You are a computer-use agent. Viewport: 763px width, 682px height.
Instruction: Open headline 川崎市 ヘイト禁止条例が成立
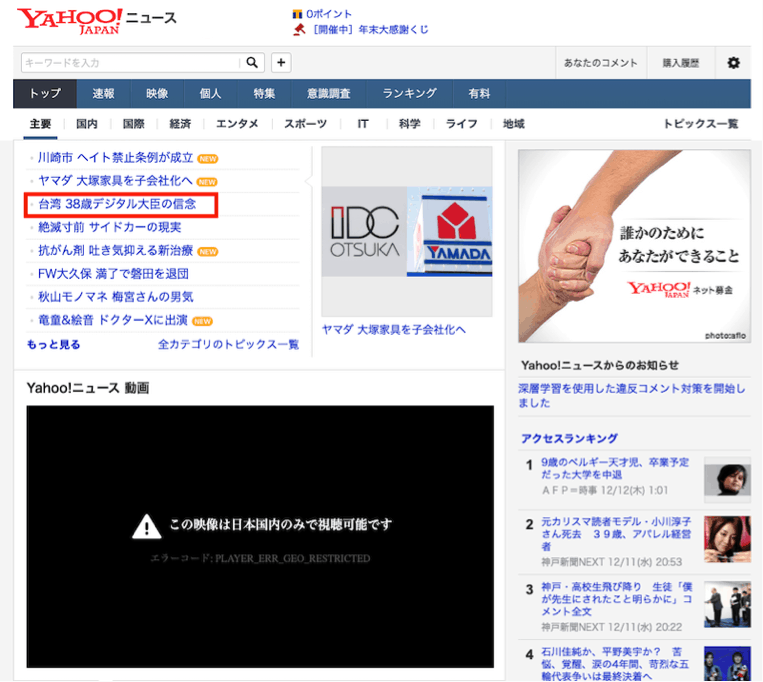coord(115,158)
